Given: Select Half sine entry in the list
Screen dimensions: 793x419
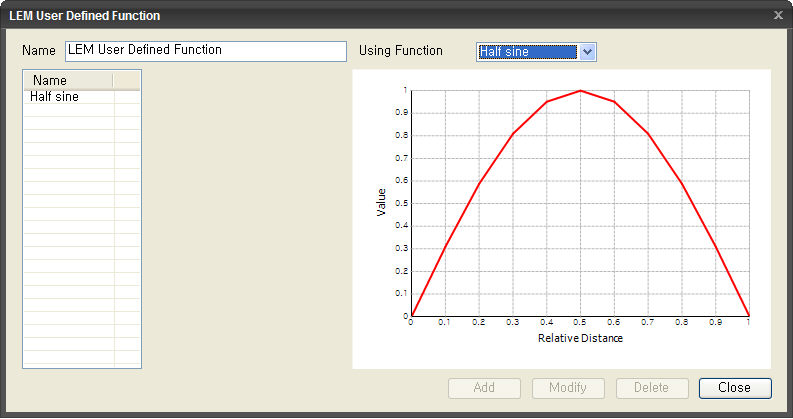Looking at the screenshot, I should pyautogui.click(x=55, y=98).
